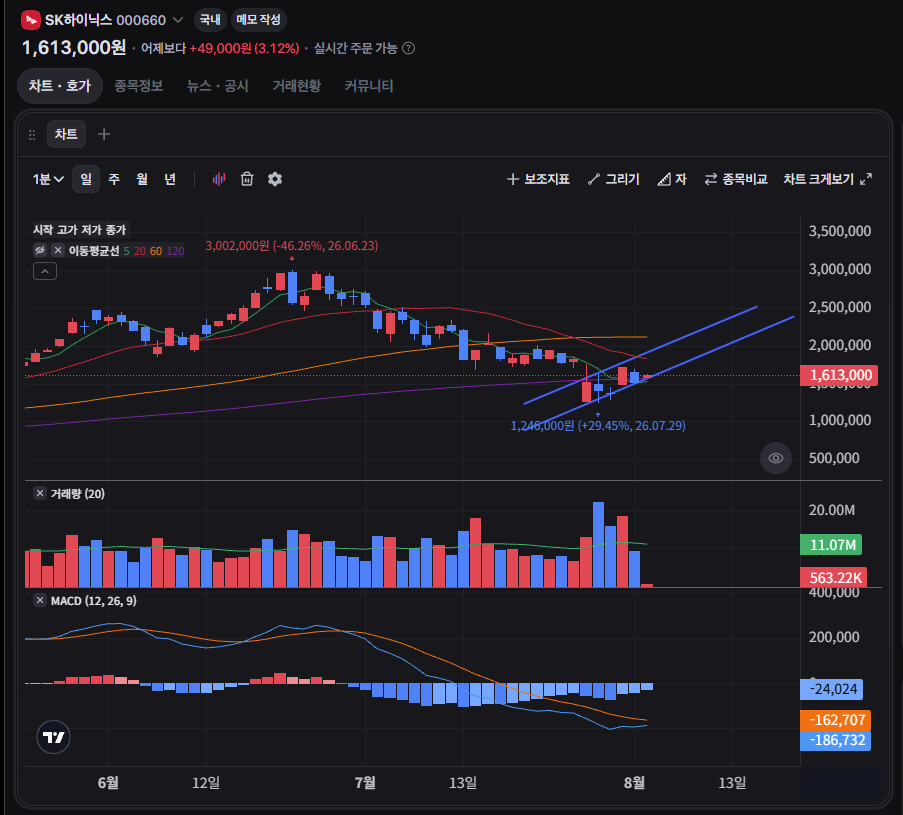Toggle moving average visibility eye-slash icon
The height and width of the screenshot is (815, 903).
tap(40, 250)
